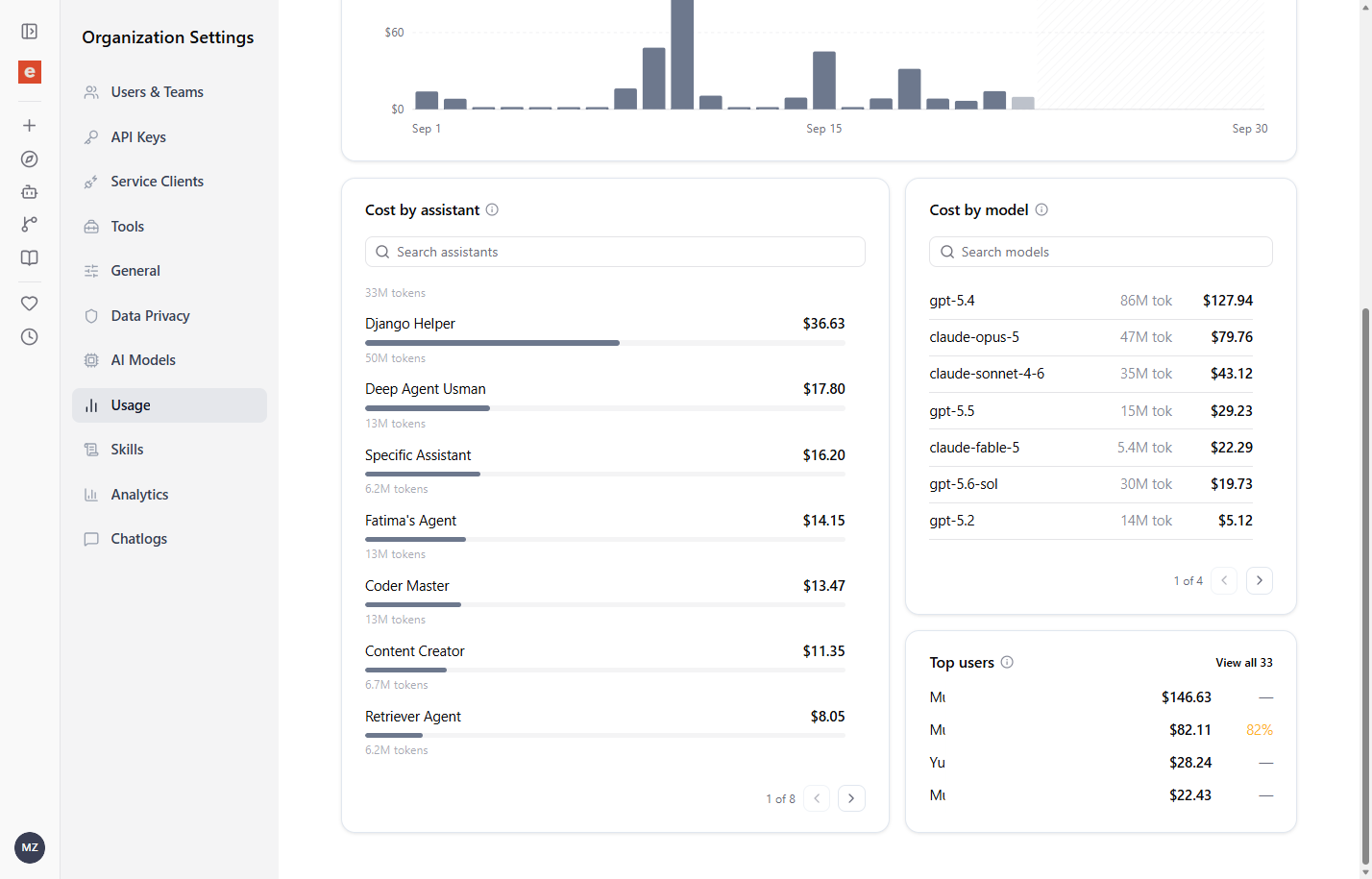Viewport: 1372px width, 879px height.
Task: Click info icon next to Top users
Action: 1007,662
